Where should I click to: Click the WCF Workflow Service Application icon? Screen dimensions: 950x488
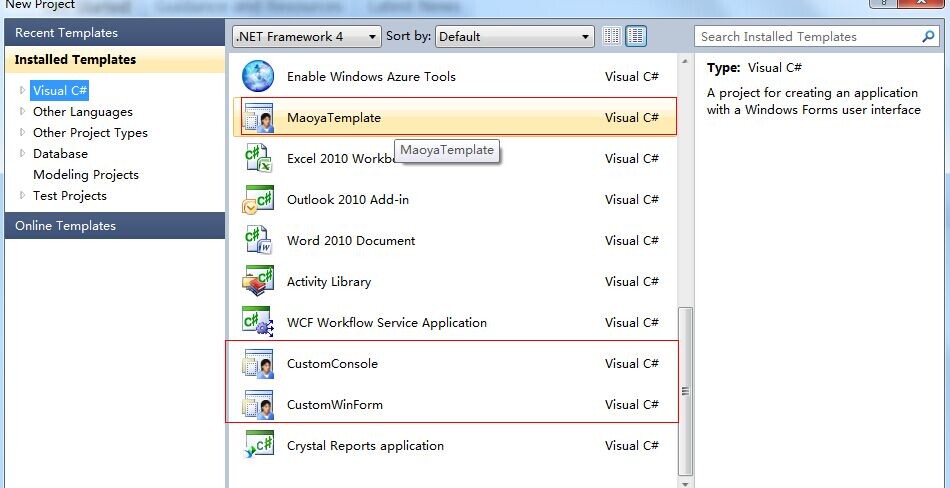(x=258, y=322)
